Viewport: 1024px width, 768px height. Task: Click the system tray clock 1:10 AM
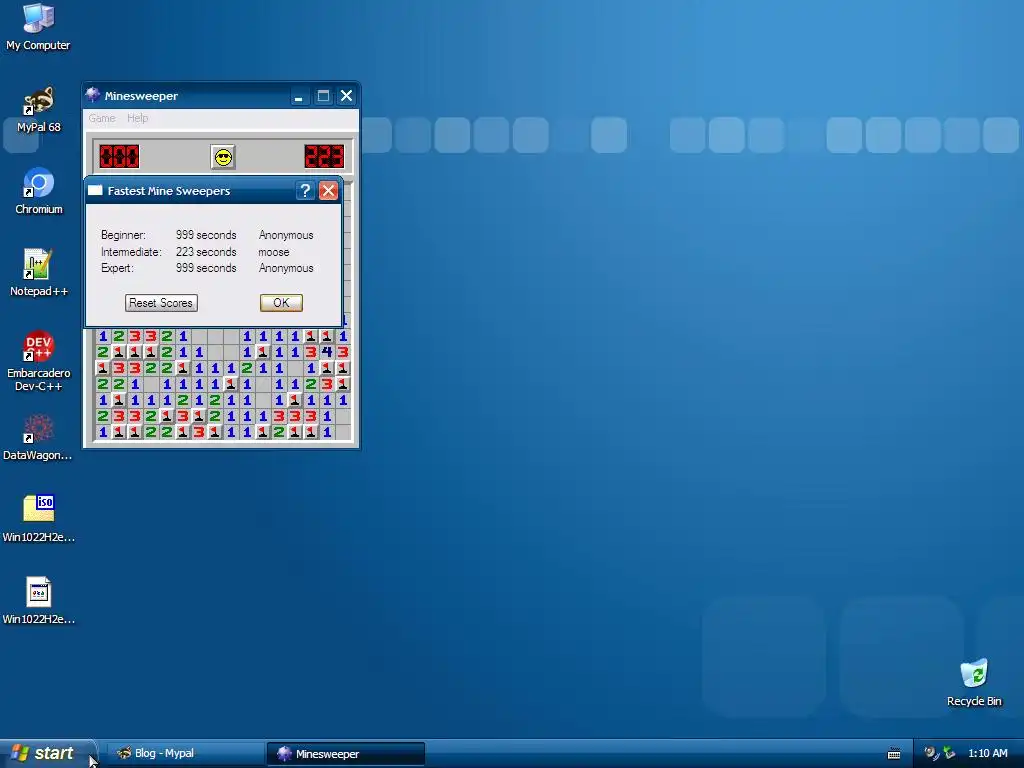[x=987, y=754]
